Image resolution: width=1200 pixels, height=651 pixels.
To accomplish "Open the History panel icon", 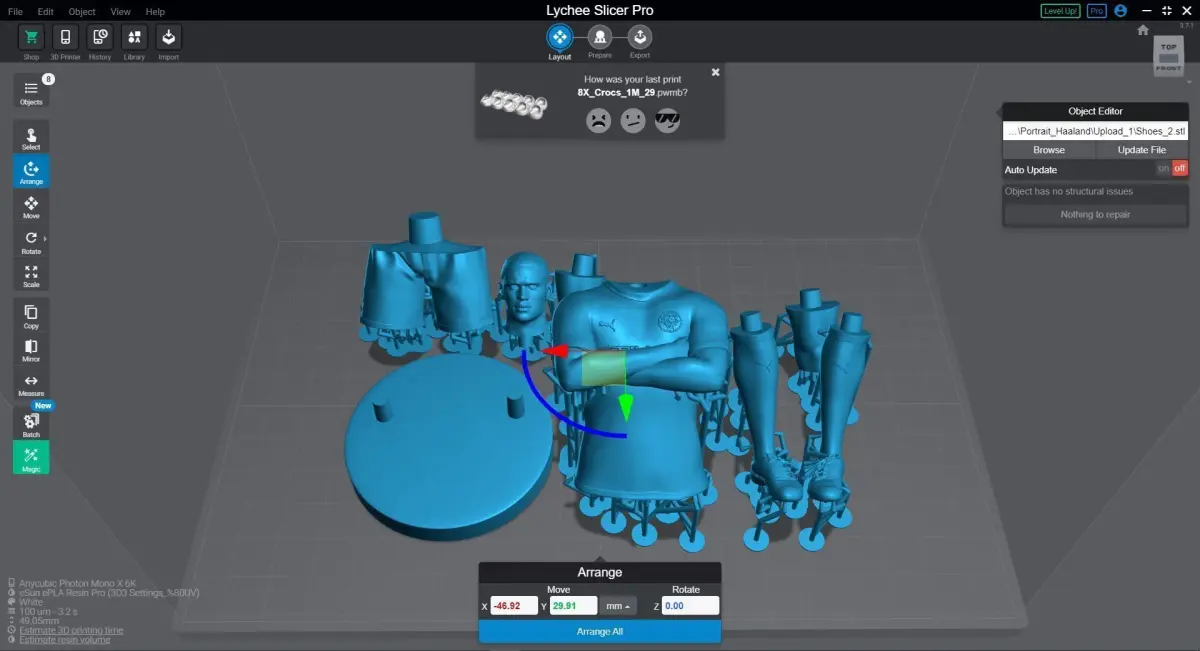I will (100, 38).
